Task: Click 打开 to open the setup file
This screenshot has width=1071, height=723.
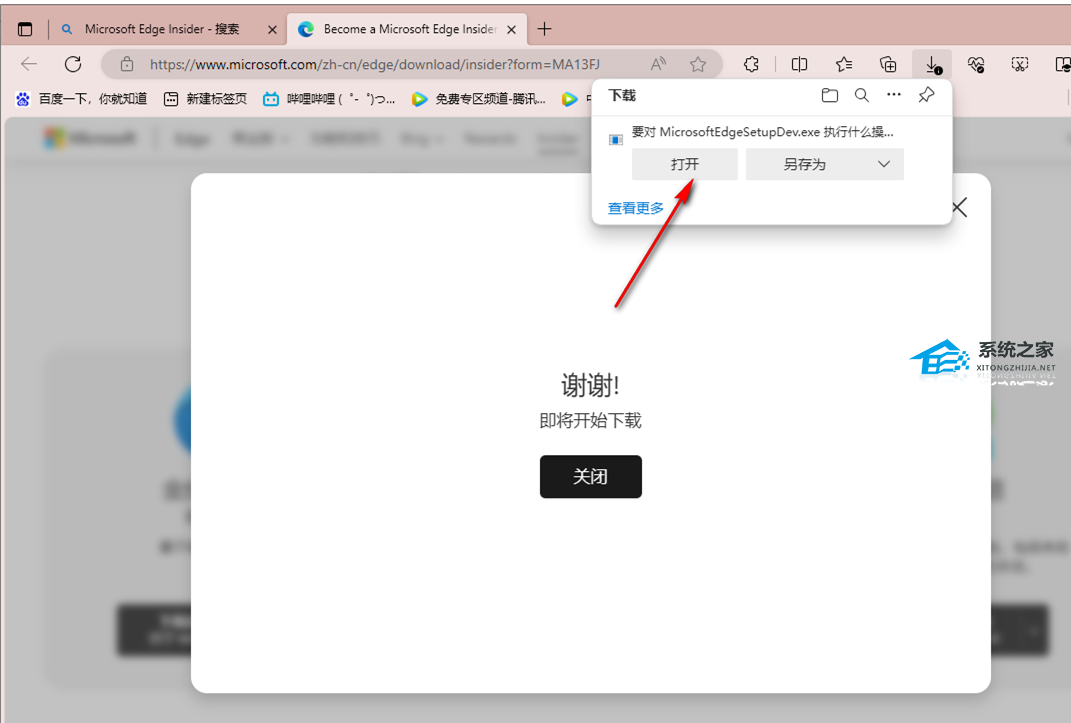Action: click(x=684, y=165)
